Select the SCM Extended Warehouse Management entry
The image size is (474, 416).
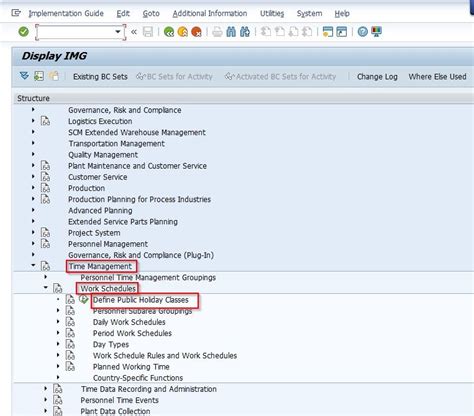tap(137, 132)
